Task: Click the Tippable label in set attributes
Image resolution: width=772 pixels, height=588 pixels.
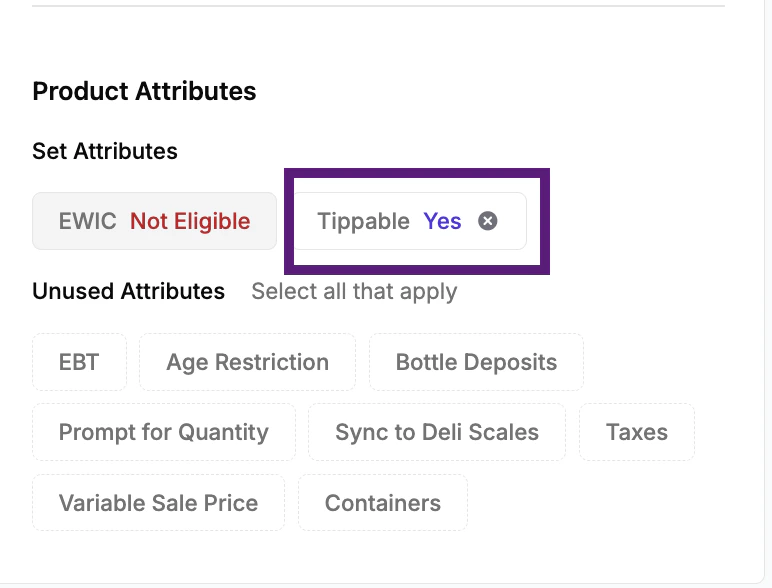Action: tap(363, 221)
